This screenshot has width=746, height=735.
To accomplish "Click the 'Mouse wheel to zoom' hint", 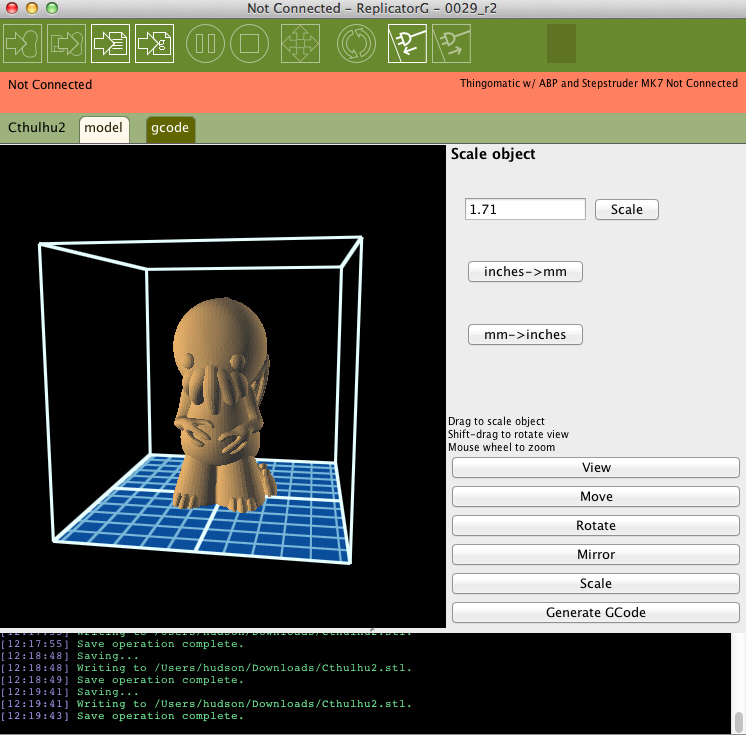I will tap(501, 447).
